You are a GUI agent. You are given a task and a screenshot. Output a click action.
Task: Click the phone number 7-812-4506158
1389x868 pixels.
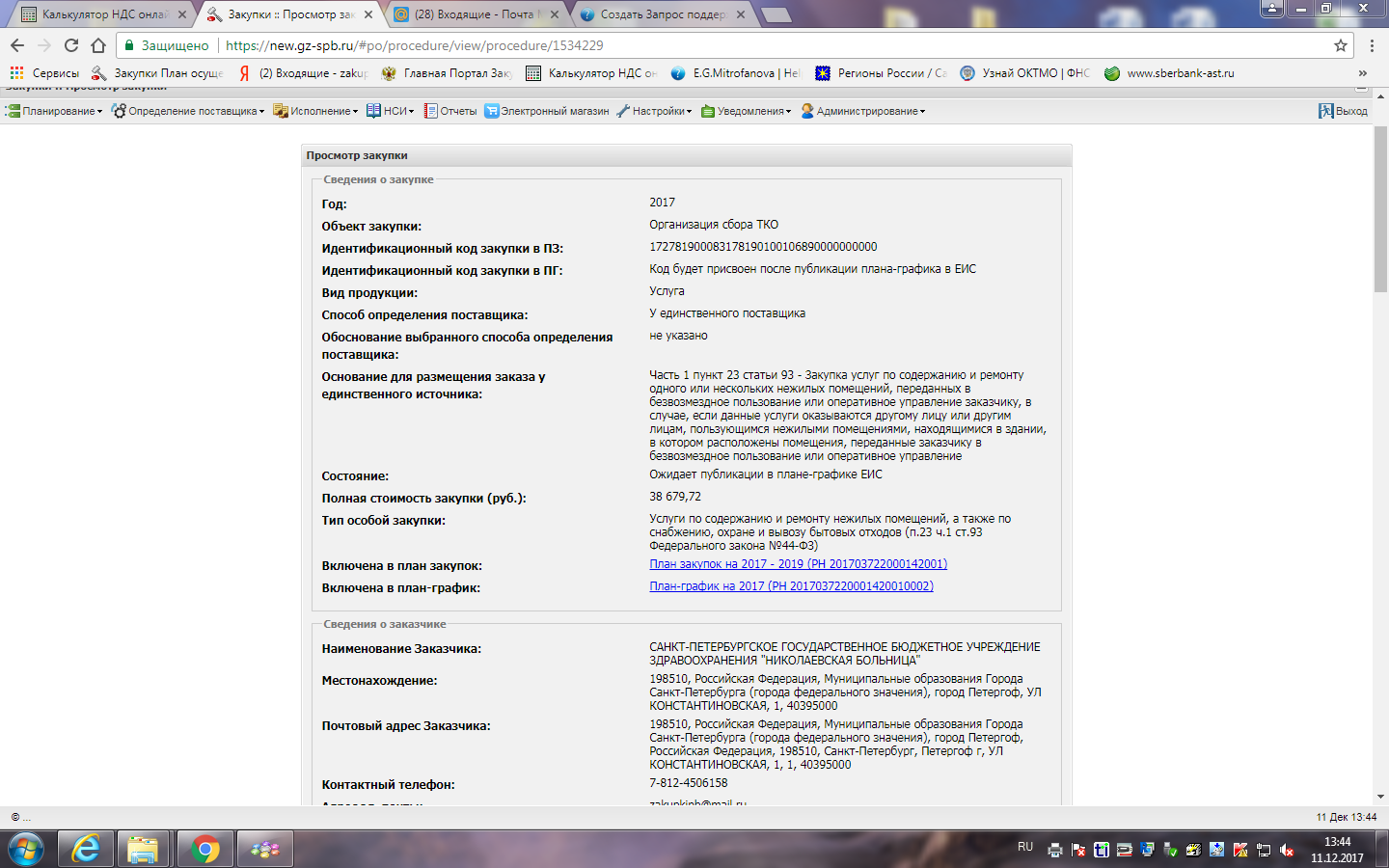pos(689,783)
